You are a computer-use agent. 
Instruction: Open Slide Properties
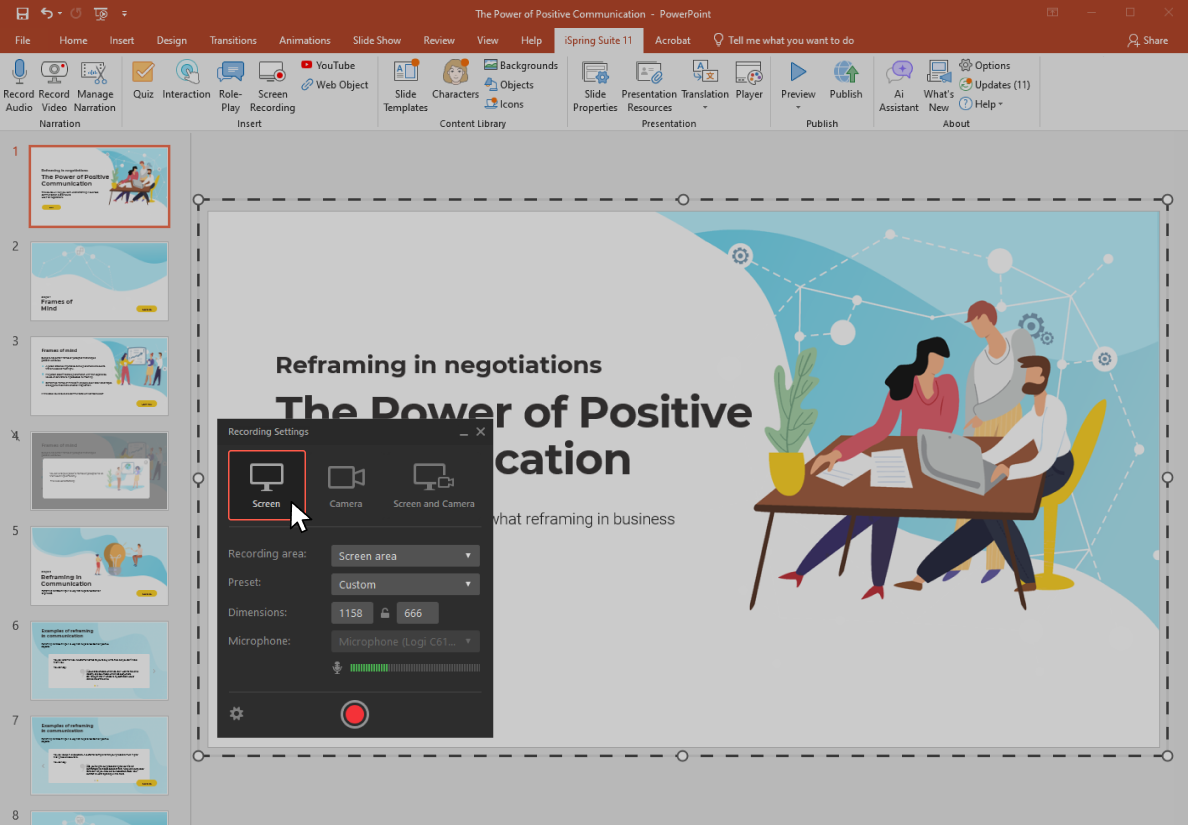tap(595, 84)
